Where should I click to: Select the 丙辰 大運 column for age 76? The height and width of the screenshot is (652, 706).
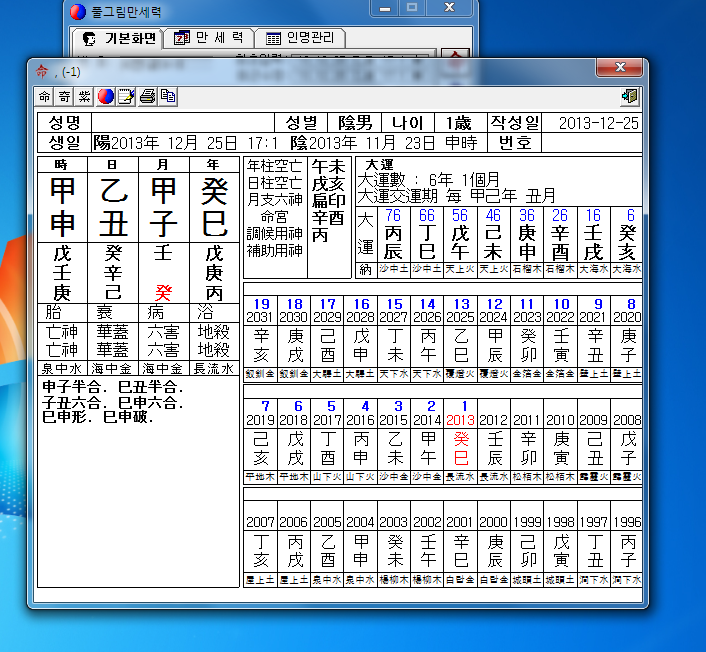pos(393,239)
